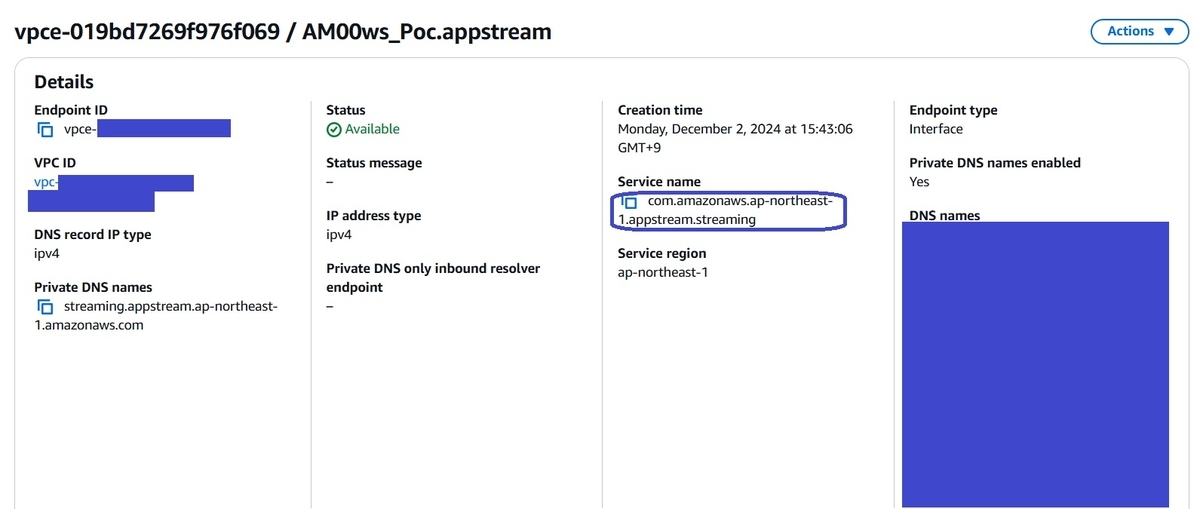Click the Service name field label
This screenshot has width=1200, height=509.
point(659,182)
